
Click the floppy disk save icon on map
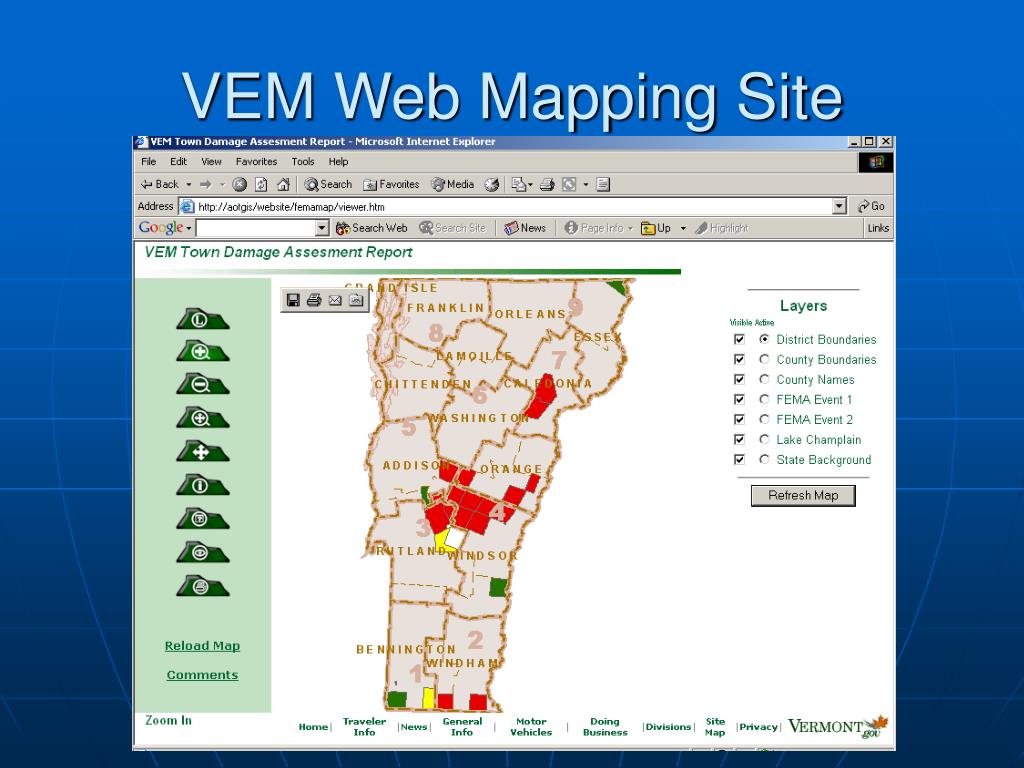293,300
